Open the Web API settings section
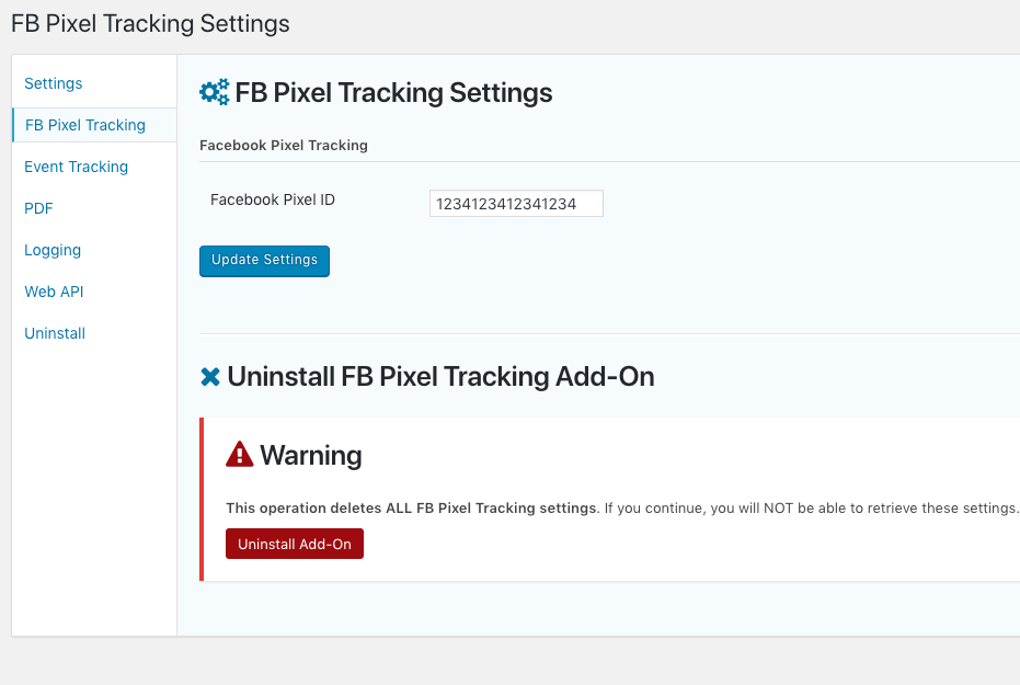 point(53,291)
